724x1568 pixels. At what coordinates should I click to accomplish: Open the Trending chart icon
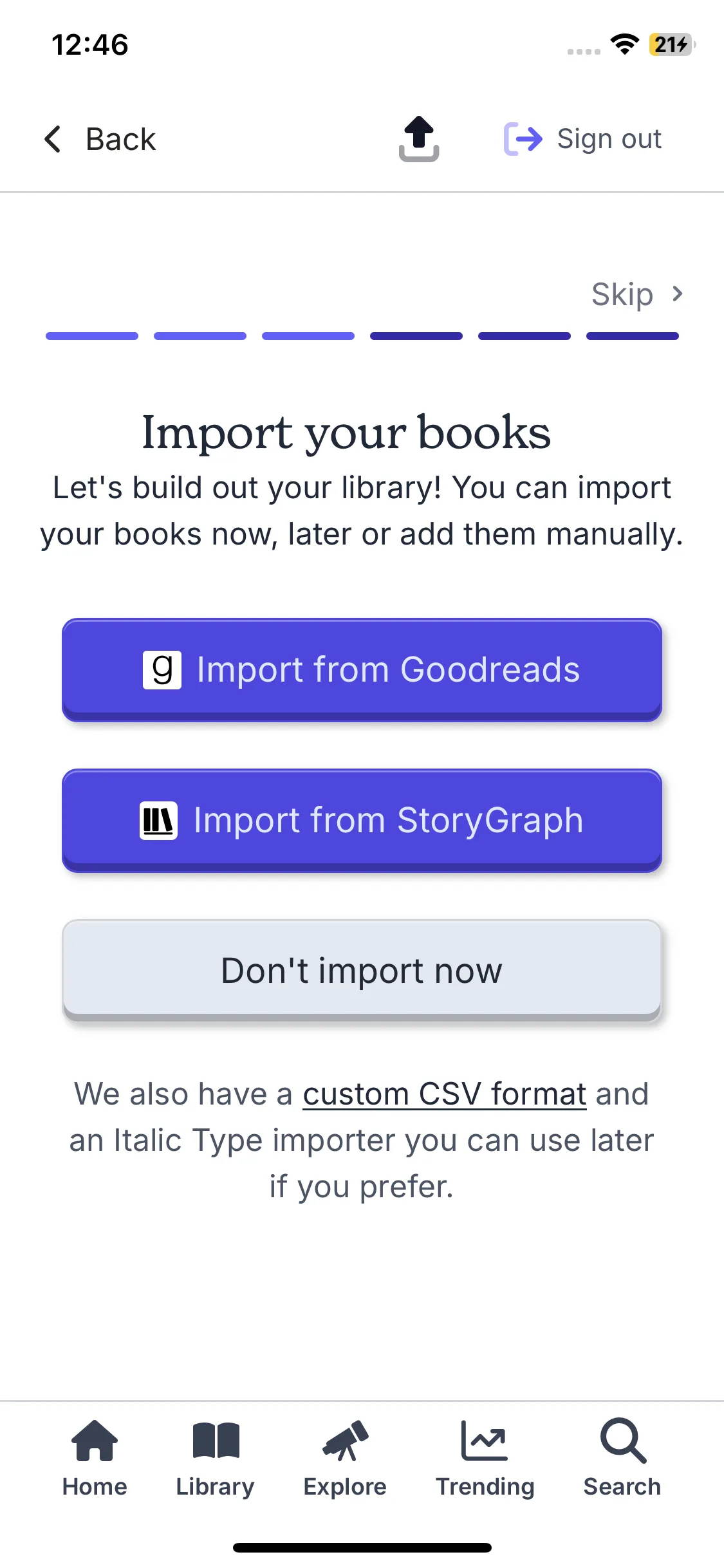coord(485,1441)
